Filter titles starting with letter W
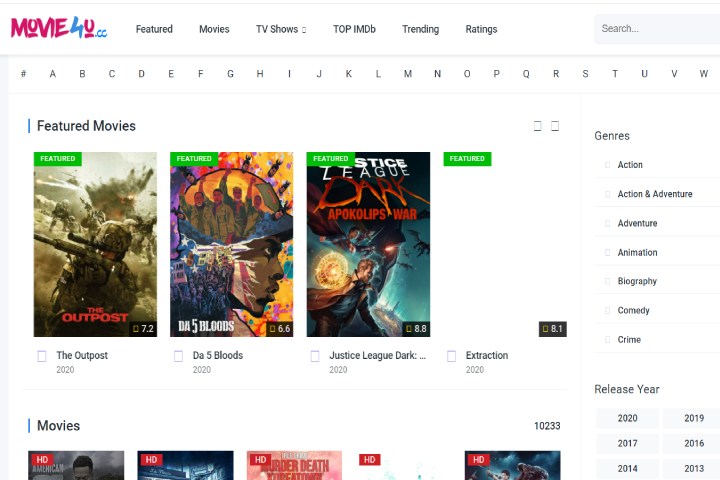Image resolution: width=720 pixels, height=480 pixels. pos(703,73)
